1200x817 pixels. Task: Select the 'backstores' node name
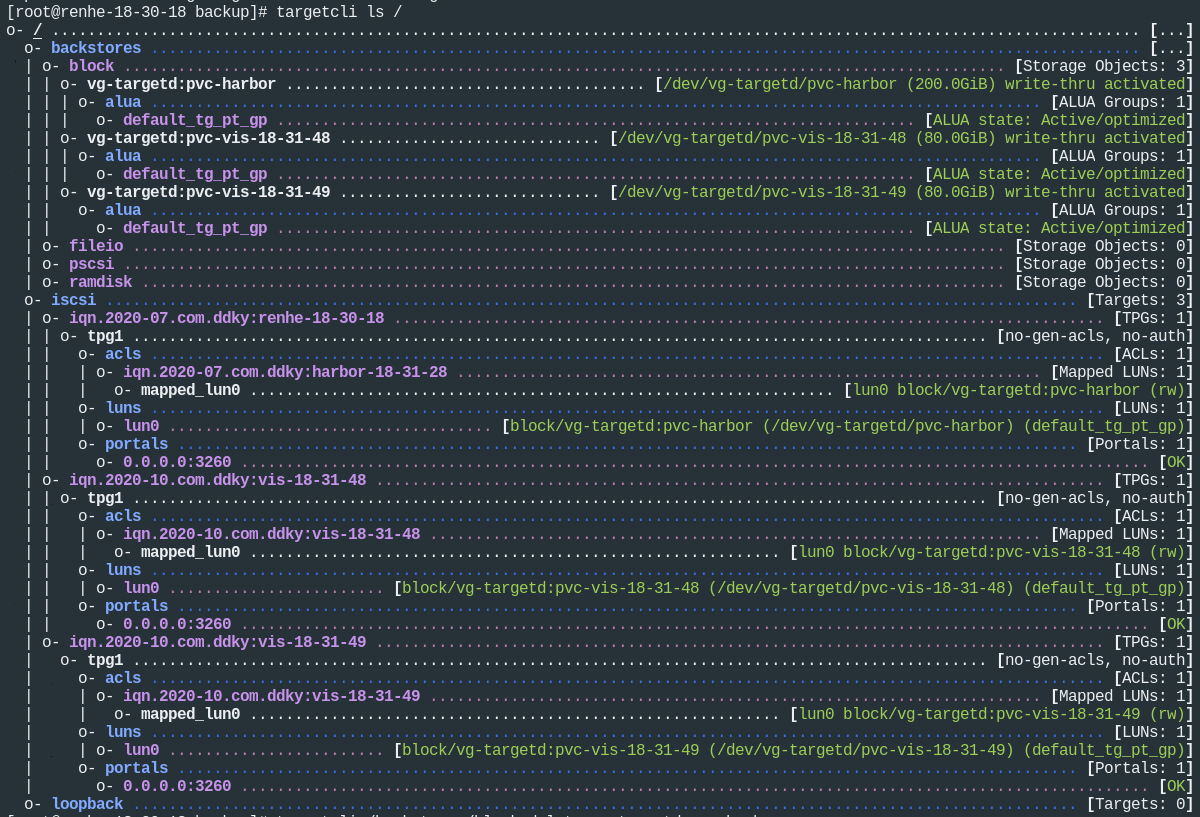click(x=96, y=48)
